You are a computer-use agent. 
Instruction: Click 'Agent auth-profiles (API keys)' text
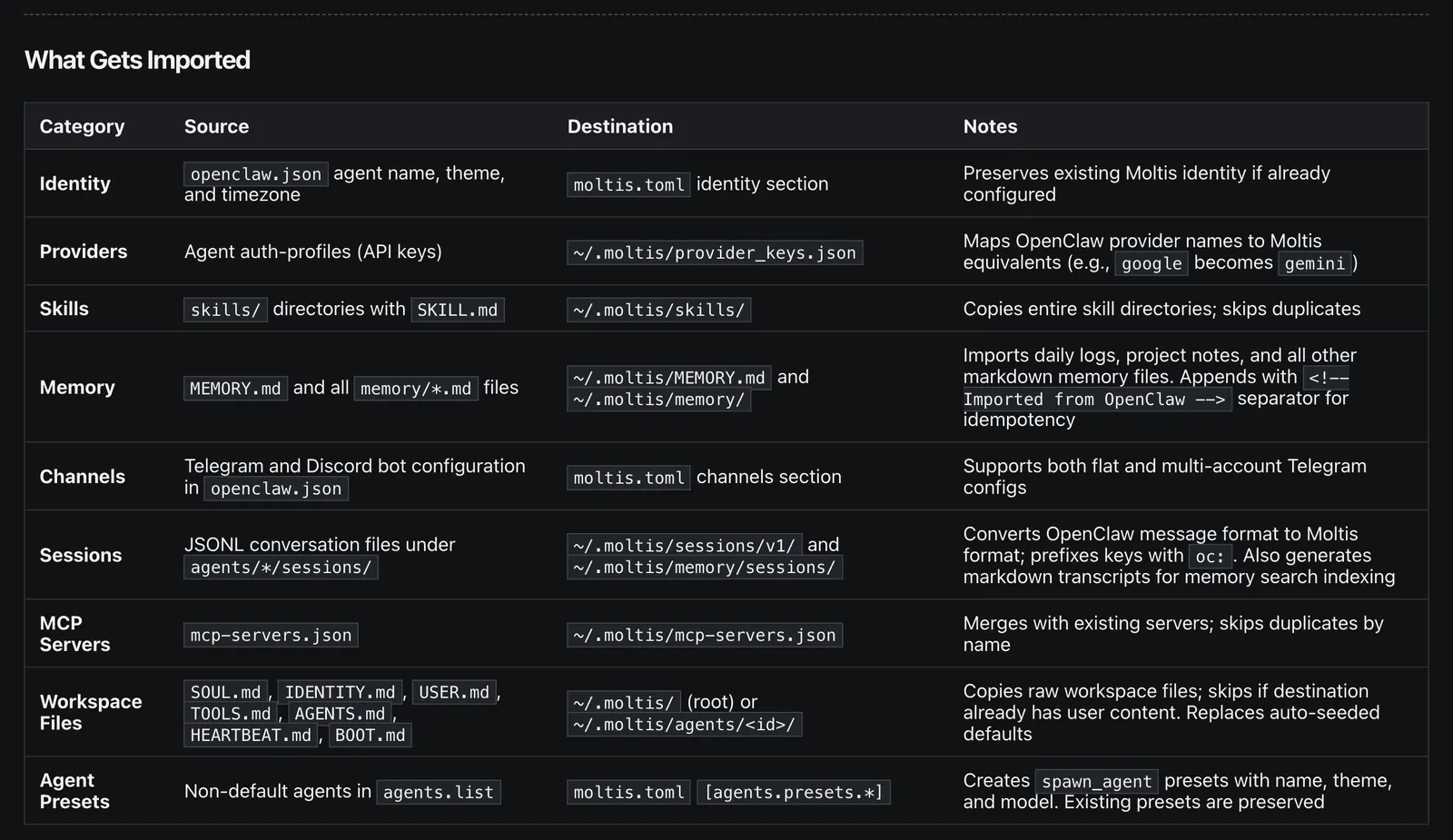pos(313,252)
